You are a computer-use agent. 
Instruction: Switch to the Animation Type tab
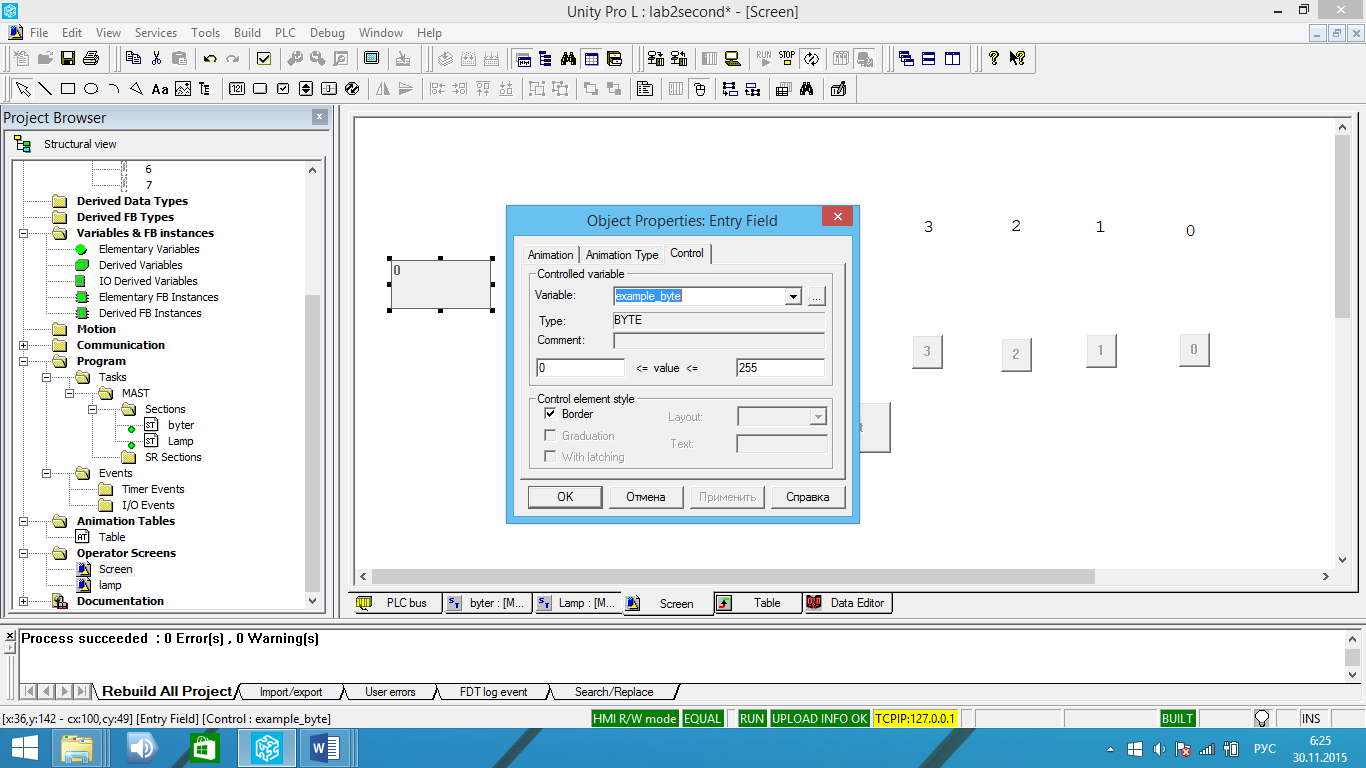(621, 255)
